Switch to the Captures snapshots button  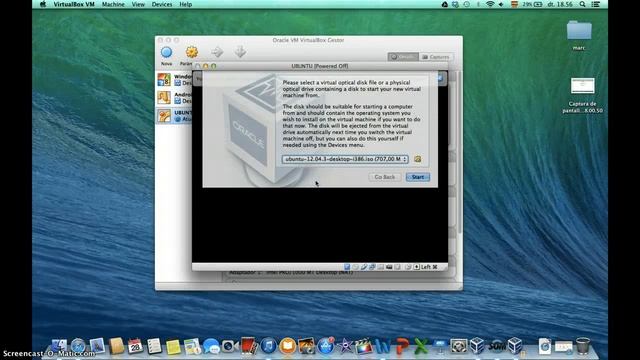pyautogui.click(x=436, y=57)
